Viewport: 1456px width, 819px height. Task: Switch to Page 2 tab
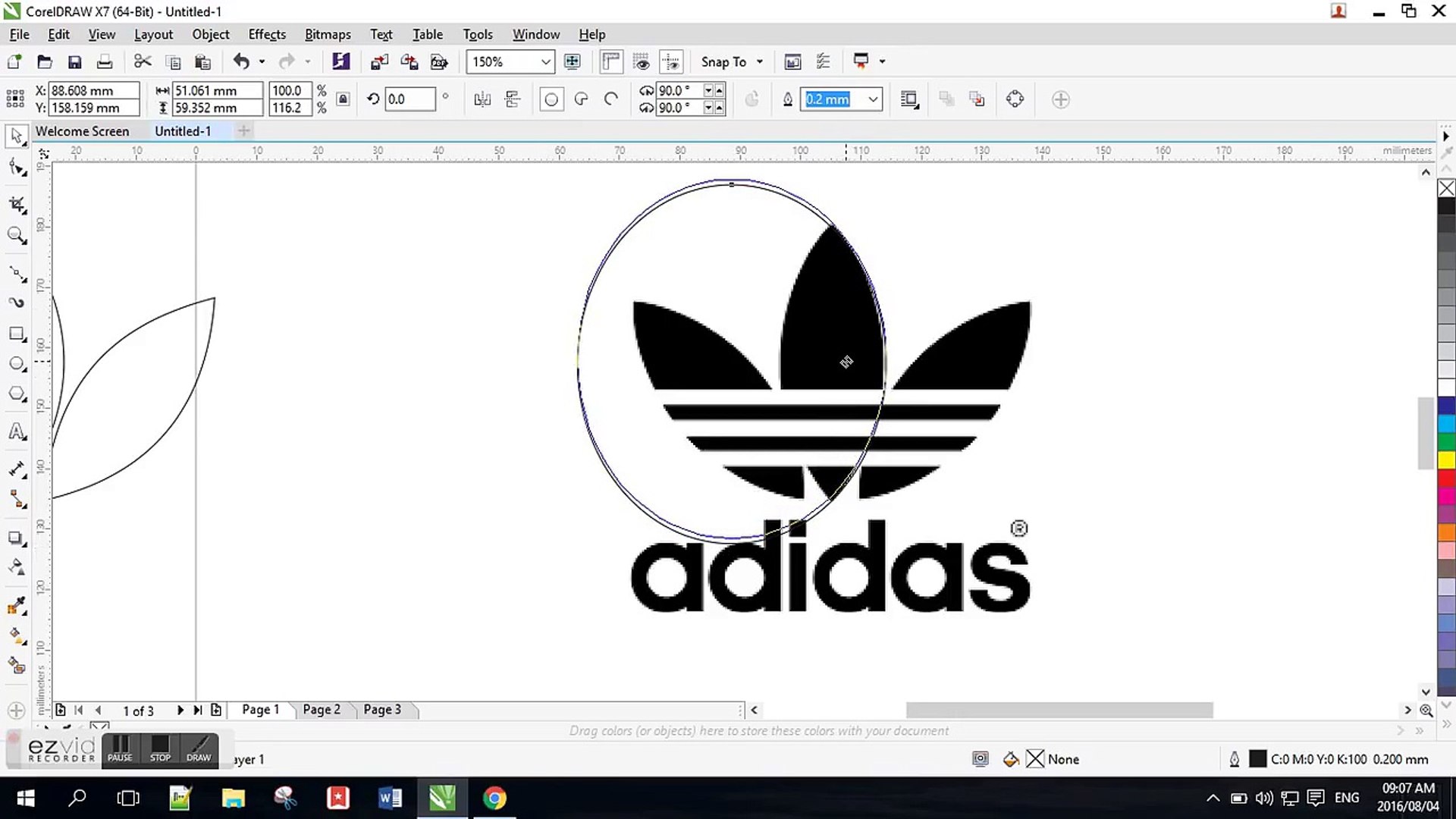[x=322, y=710]
